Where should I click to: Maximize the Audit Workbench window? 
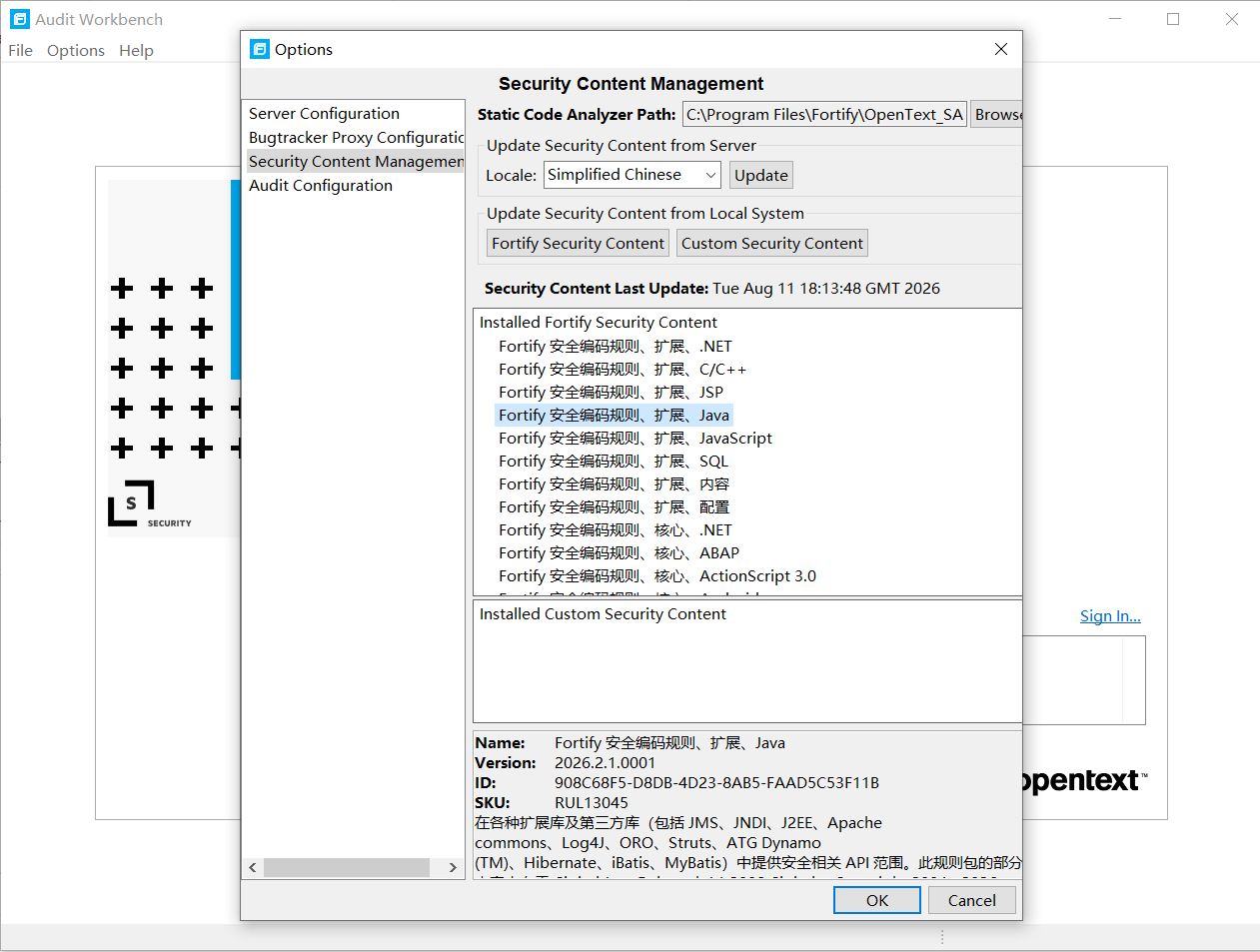pos(1173,19)
